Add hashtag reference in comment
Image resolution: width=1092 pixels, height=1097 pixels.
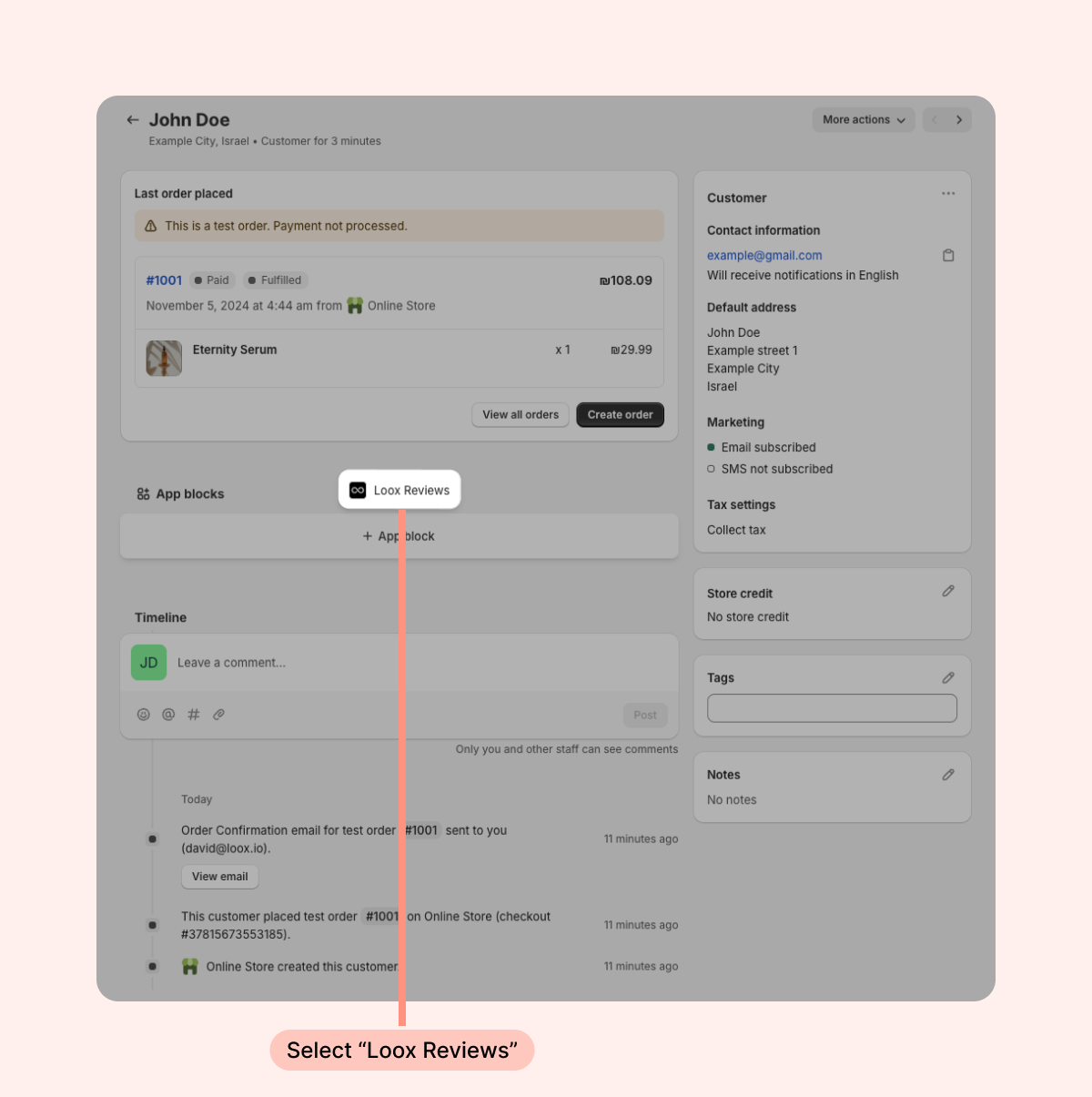(194, 715)
